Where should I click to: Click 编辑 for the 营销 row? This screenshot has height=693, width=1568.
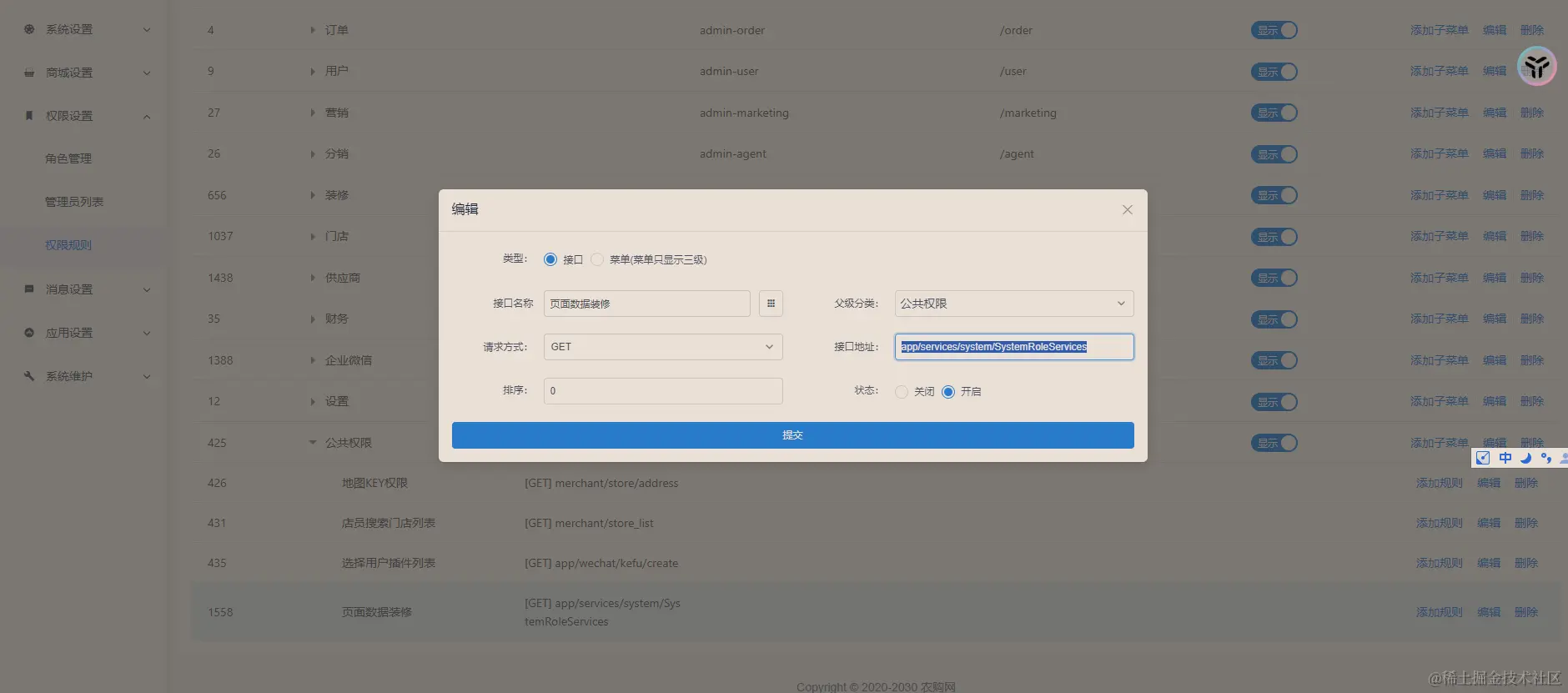pos(1495,113)
